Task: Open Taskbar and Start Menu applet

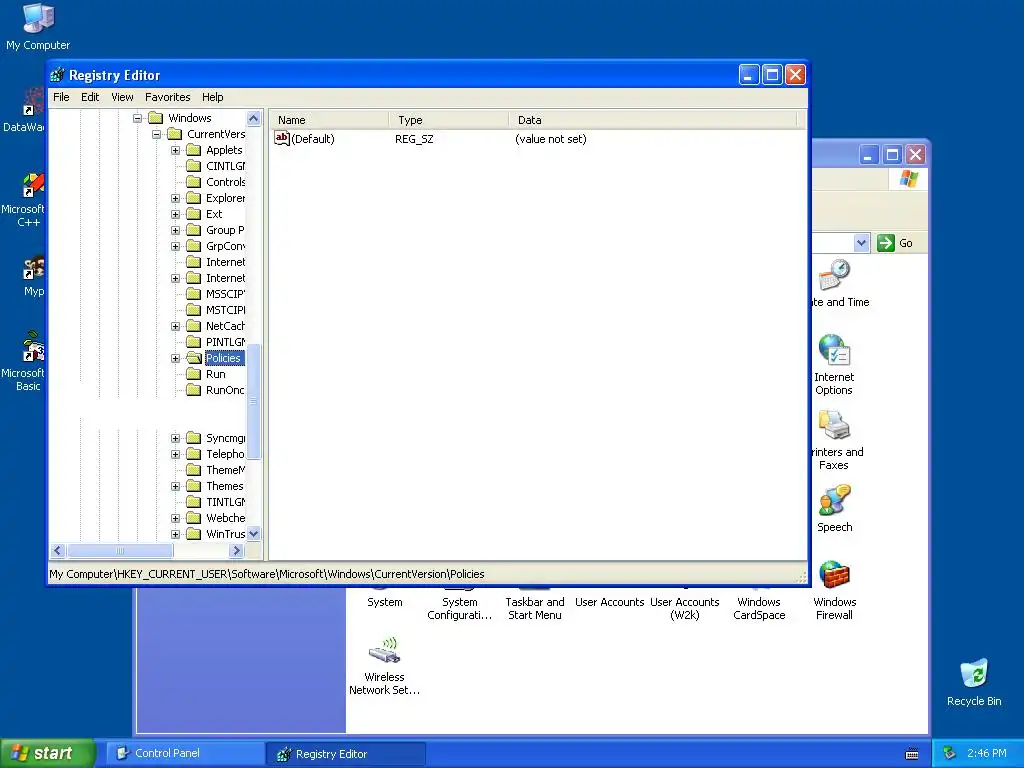Action: tap(535, 605)
